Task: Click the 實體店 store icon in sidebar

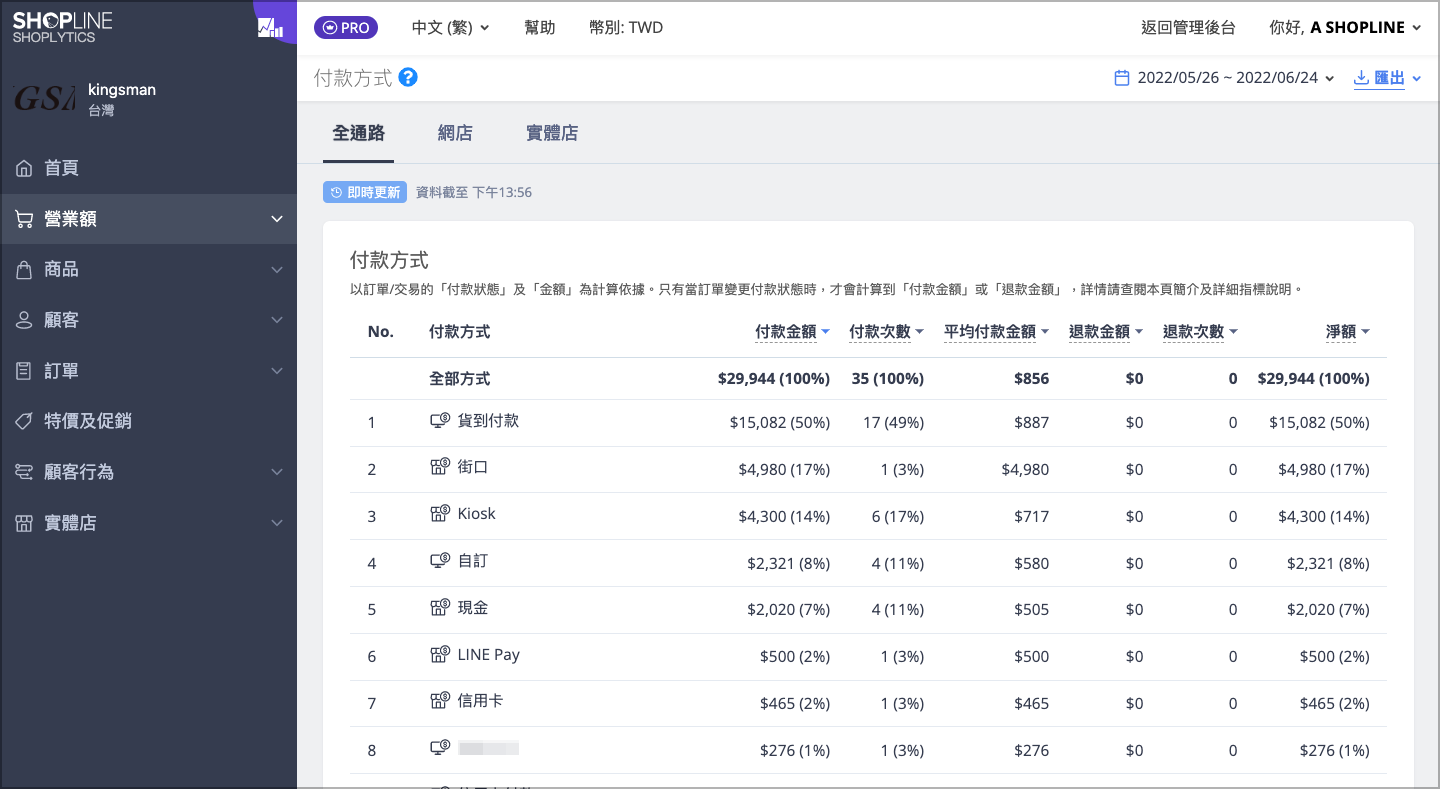Action: 24,523
